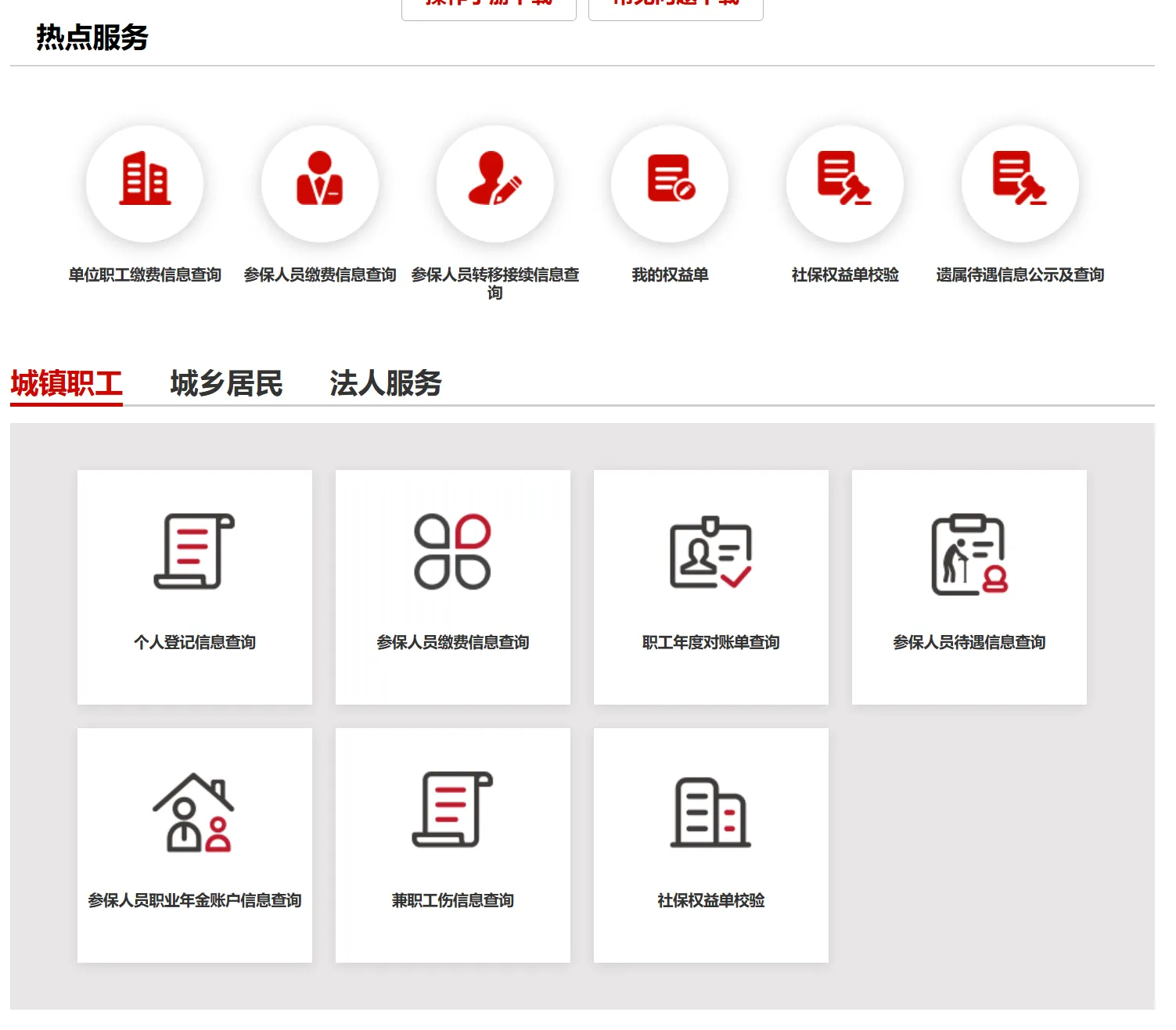
Task: Click building icon on 社保权益单校验 card
Action: point(710,812)
